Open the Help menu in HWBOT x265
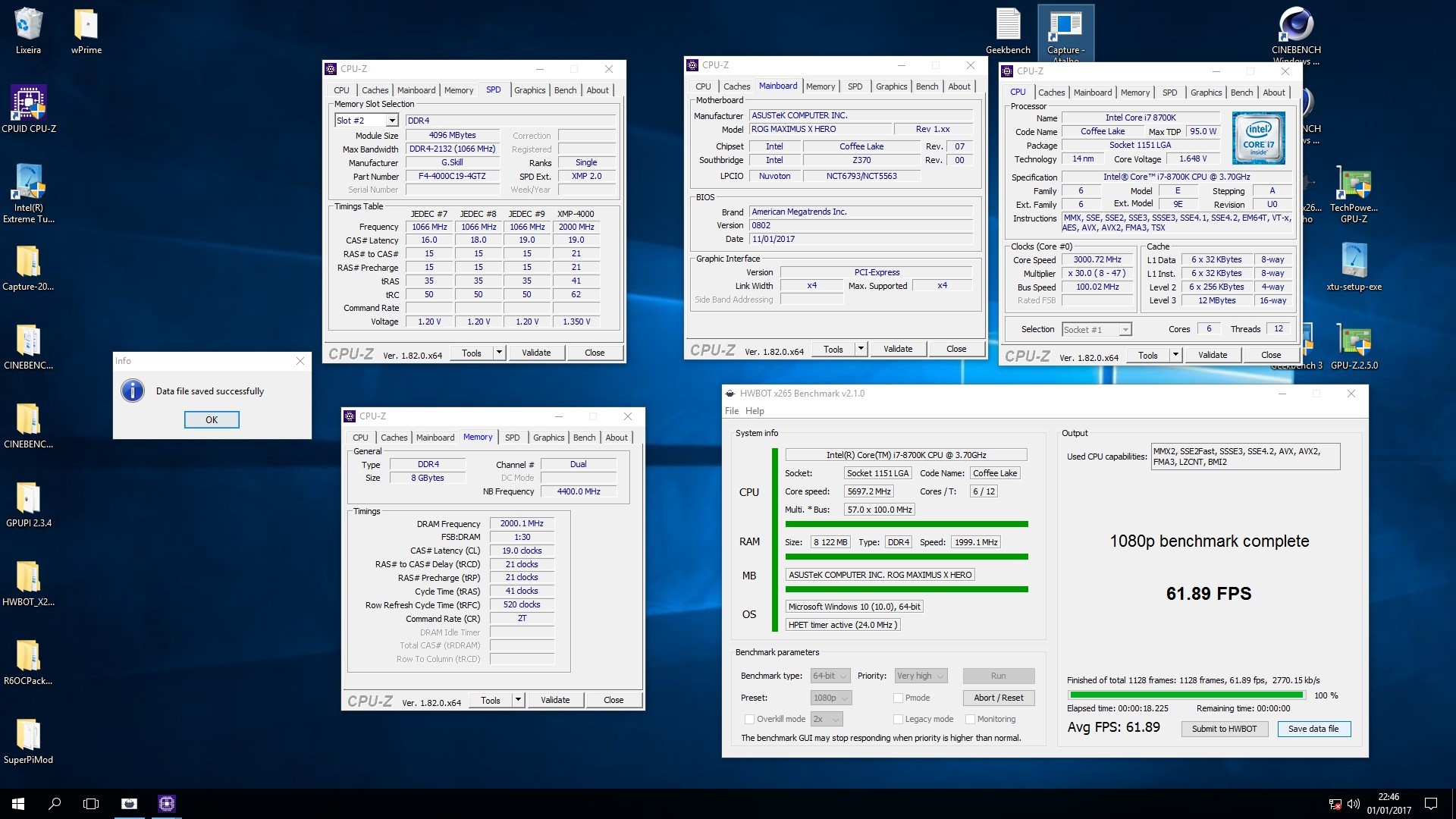This screenshot has height=819, width=1456. point(755,411)
